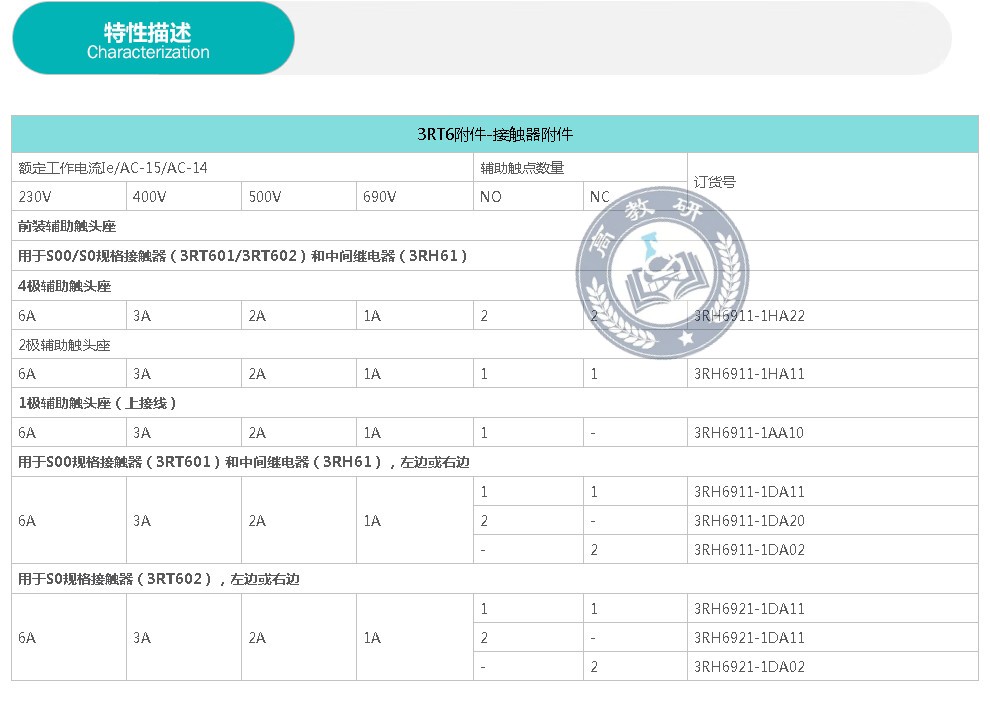The image size is (990, 719).
Task: Select the 500V column header
Action: point(299,197)
